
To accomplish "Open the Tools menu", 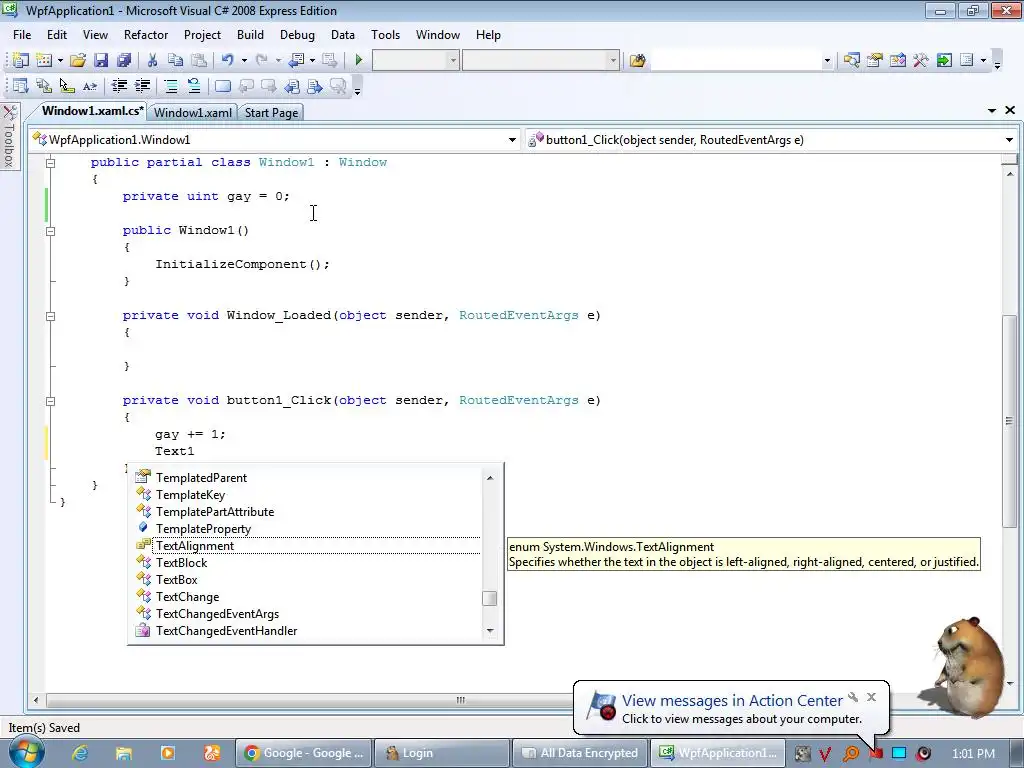I will [x=385, y=35].
